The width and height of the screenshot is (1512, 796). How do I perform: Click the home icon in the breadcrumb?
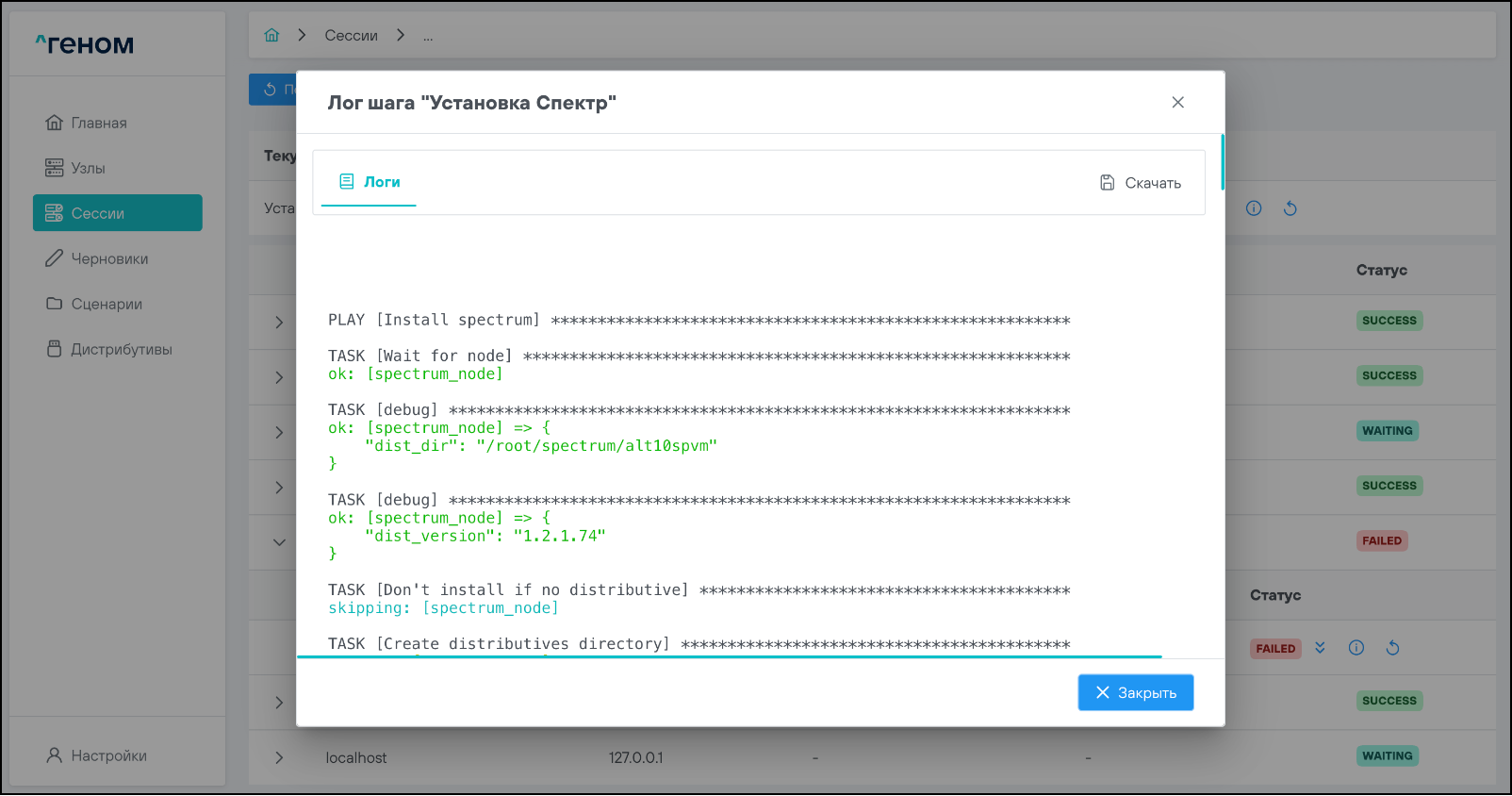(x=272, y=35)
